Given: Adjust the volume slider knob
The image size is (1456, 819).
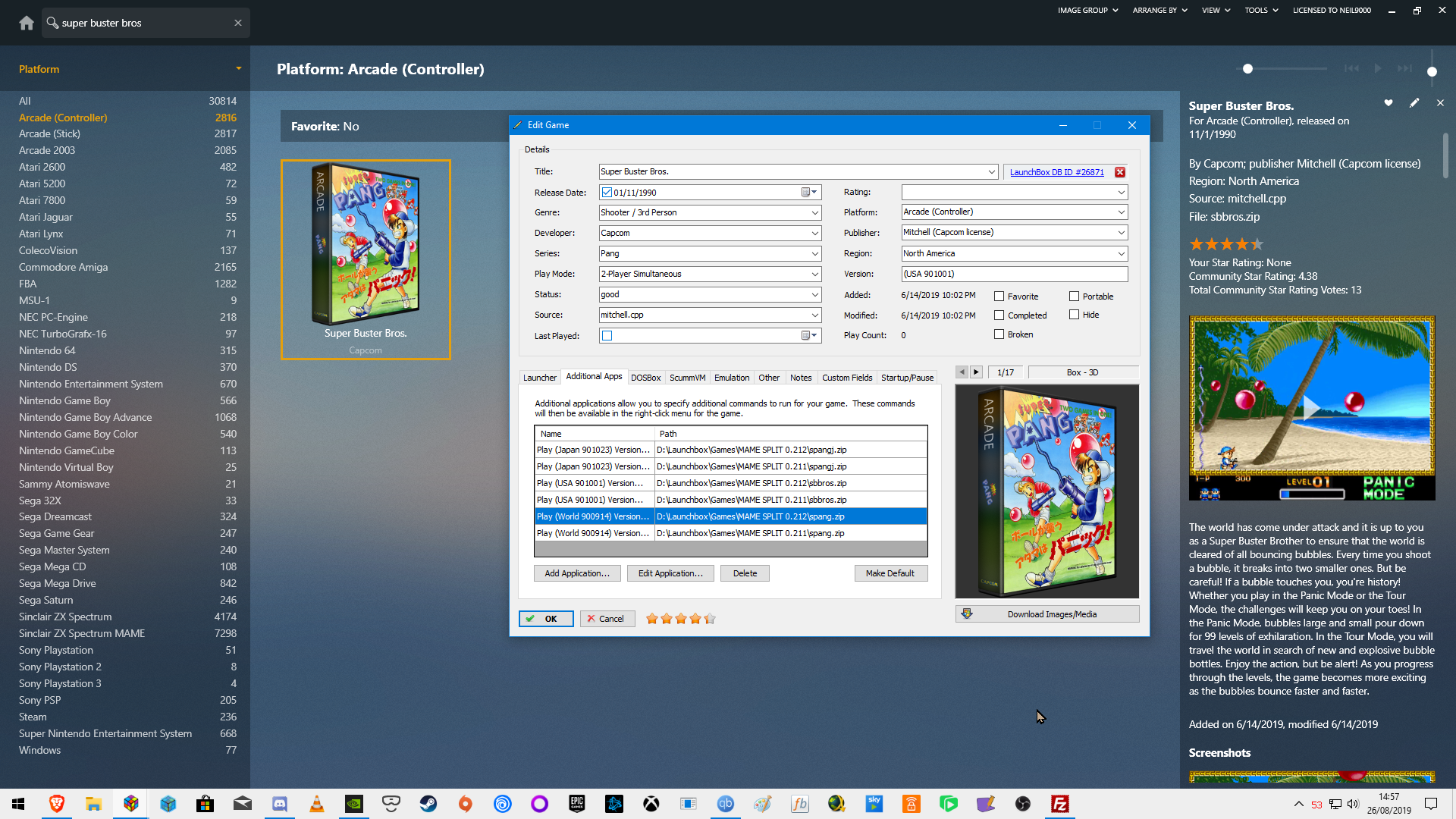Looking at the screenshot, I should click(1432, 72).
